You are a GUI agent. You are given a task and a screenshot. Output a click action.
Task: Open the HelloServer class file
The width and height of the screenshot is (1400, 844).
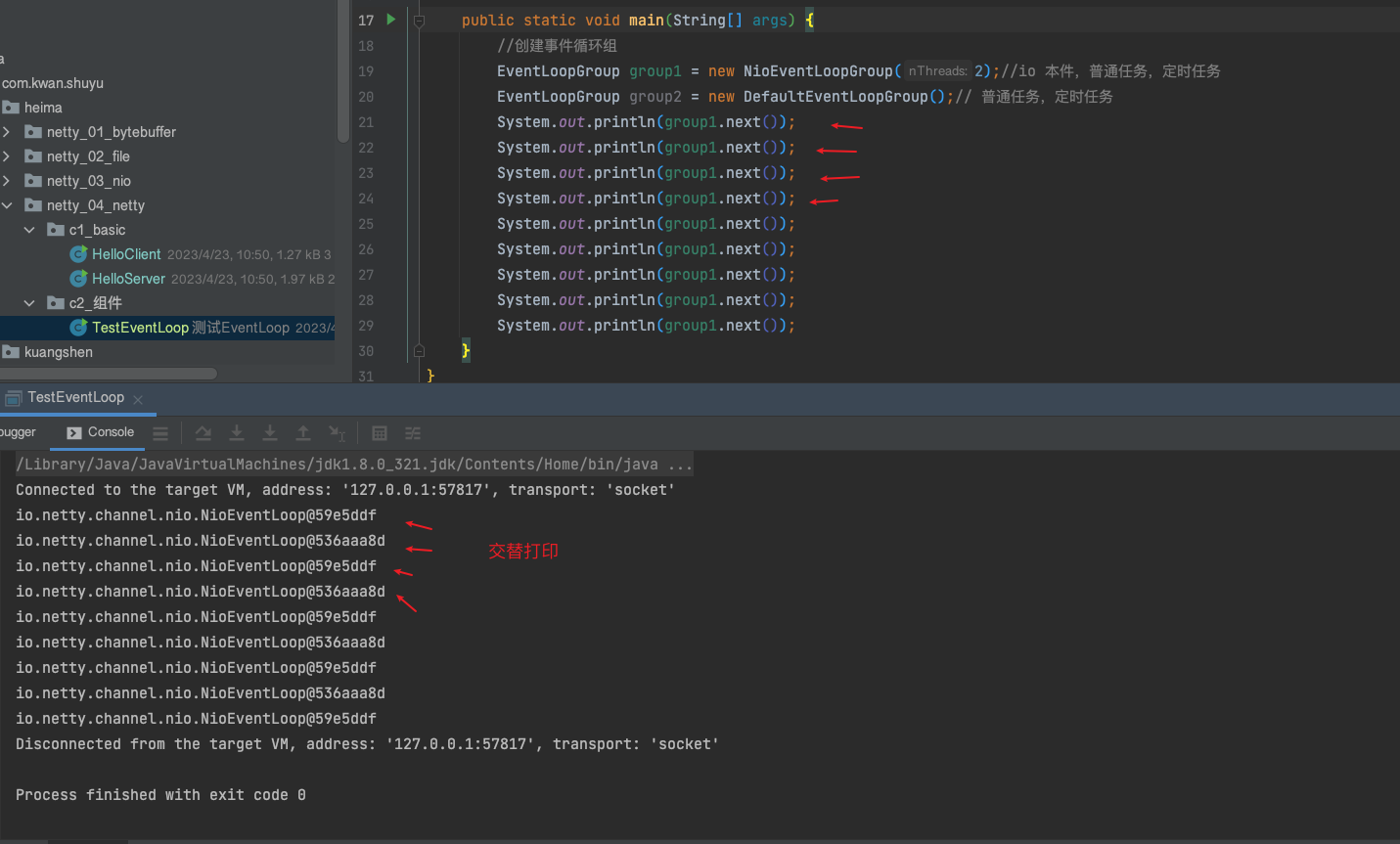point(128,279)
